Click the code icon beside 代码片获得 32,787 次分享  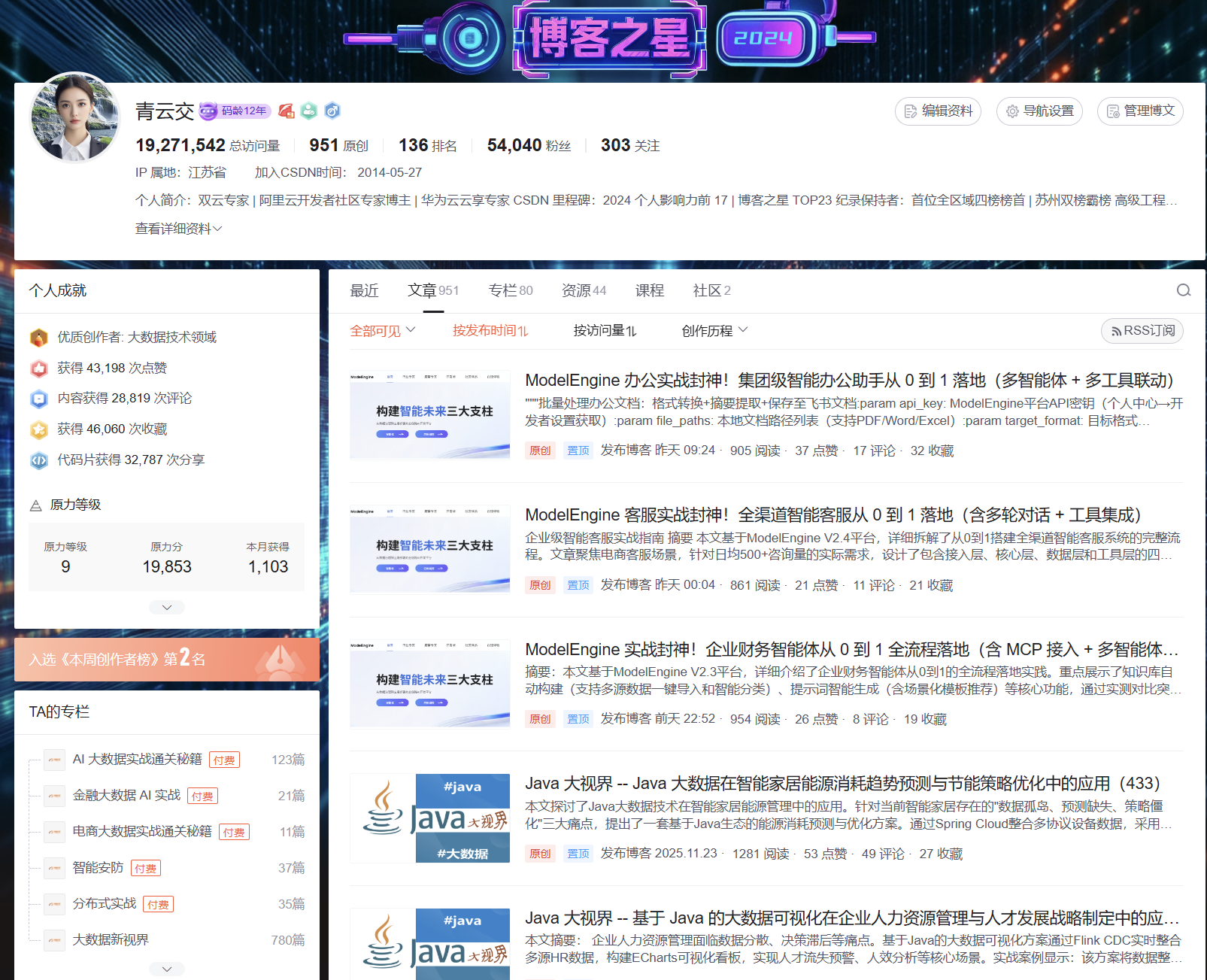39,460
